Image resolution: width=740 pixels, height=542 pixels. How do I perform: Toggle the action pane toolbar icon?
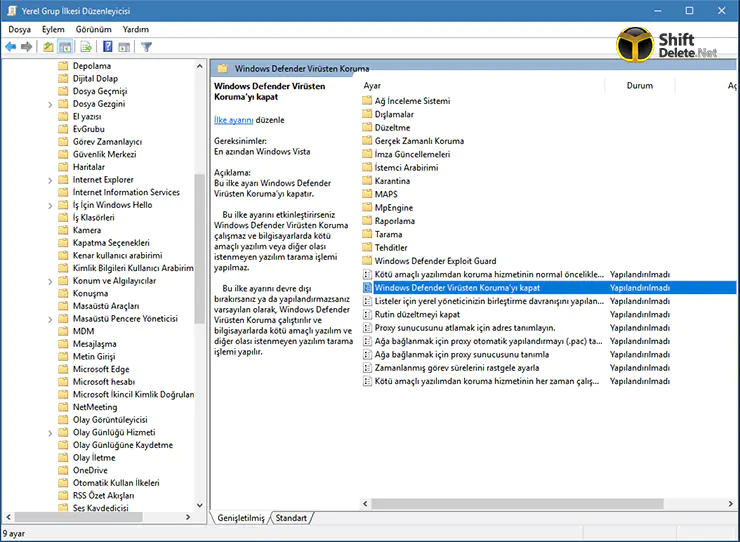(124, 47)
